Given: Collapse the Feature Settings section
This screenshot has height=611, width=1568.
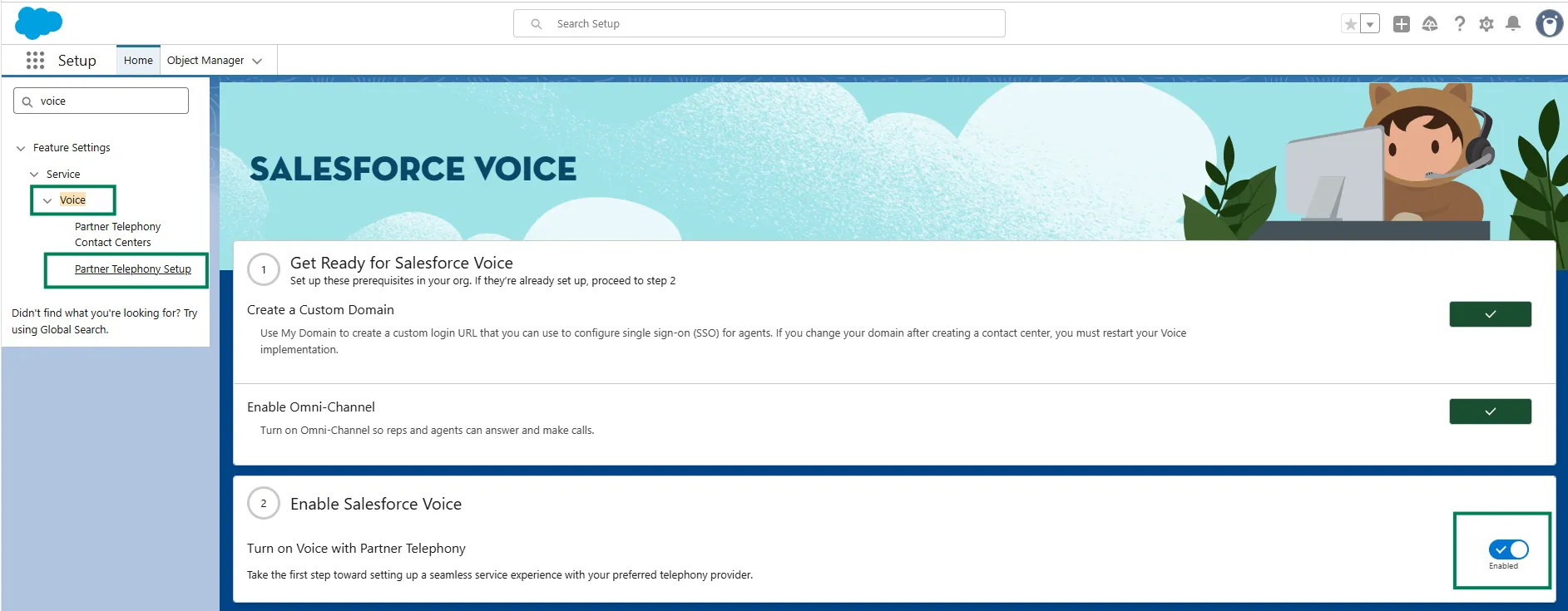Looking at the screenshot, I should pos(21,148).
